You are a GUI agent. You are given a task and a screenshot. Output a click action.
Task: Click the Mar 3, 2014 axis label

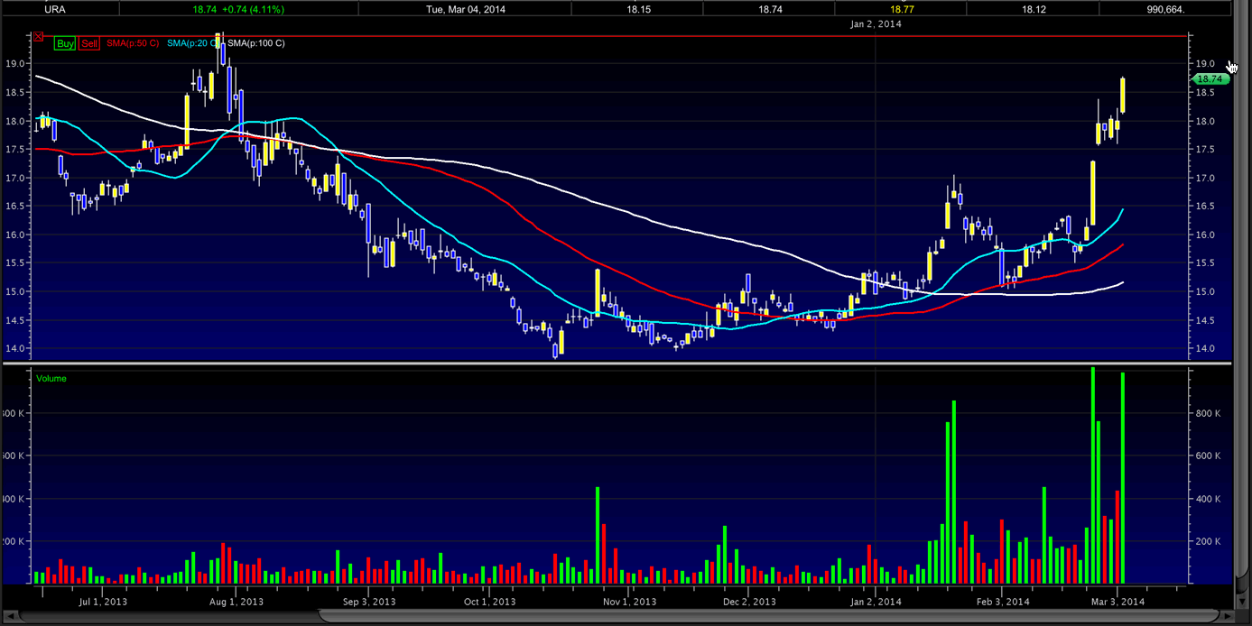pyautogui.click(x=1118, y=602)
